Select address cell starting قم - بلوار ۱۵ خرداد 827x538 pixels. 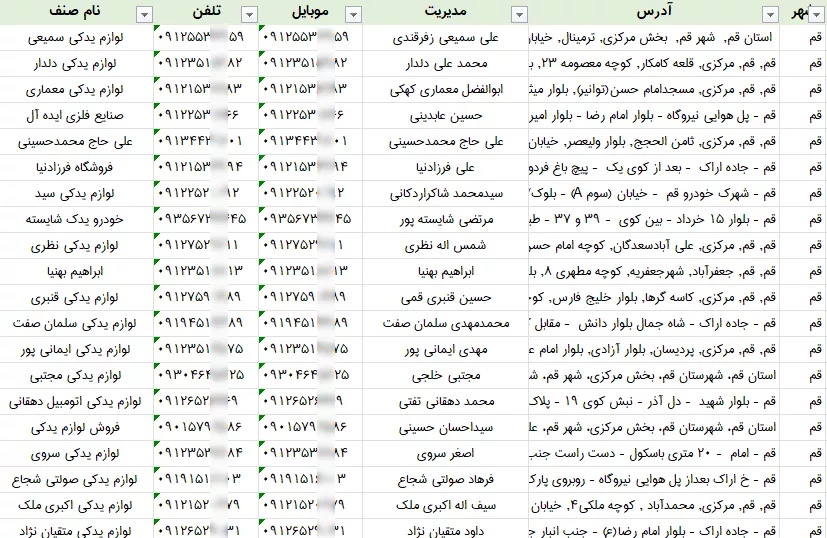coord(654,219)
